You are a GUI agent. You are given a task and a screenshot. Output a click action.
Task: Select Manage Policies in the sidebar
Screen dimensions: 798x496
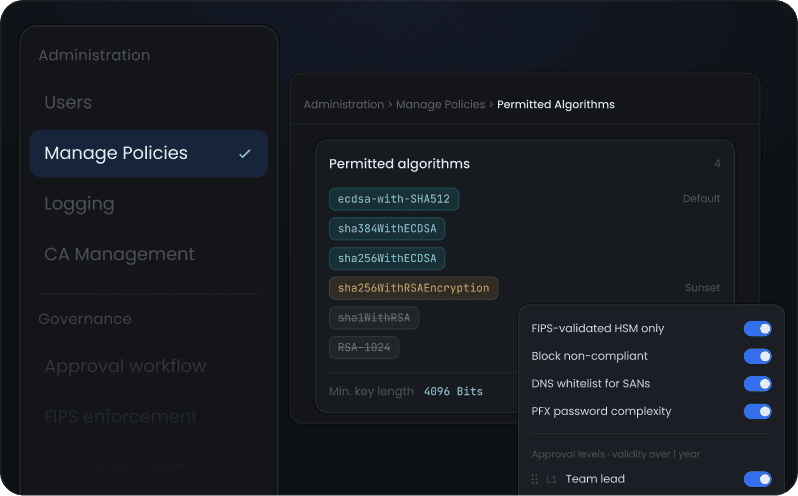(x=149, y=153)
